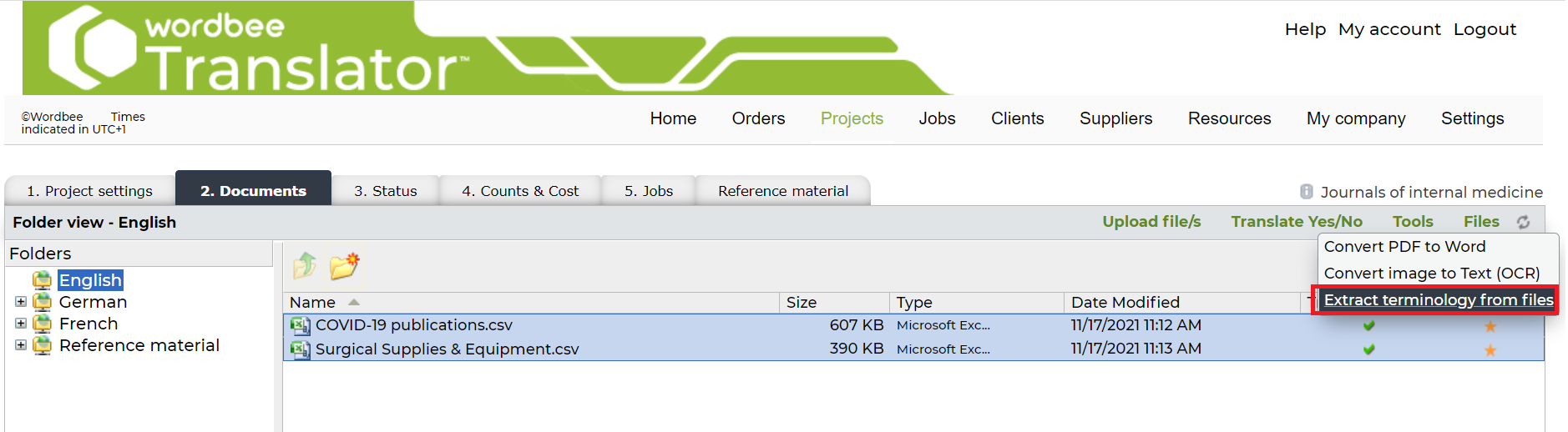The image size is (1568, 432).
Task: Select Extract terminology from files
Action: [x=1438, y=300]
